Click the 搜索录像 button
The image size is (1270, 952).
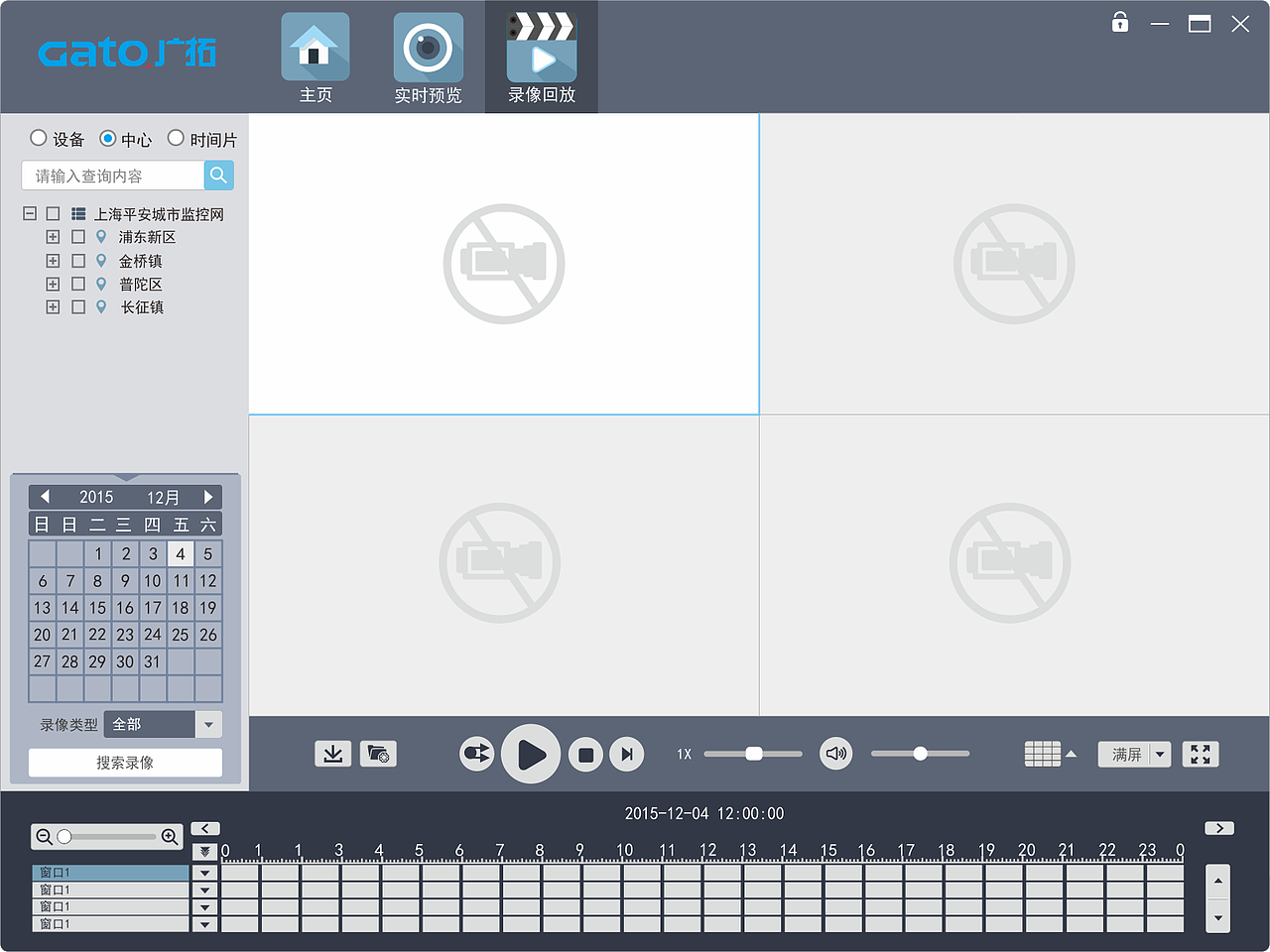125,763
